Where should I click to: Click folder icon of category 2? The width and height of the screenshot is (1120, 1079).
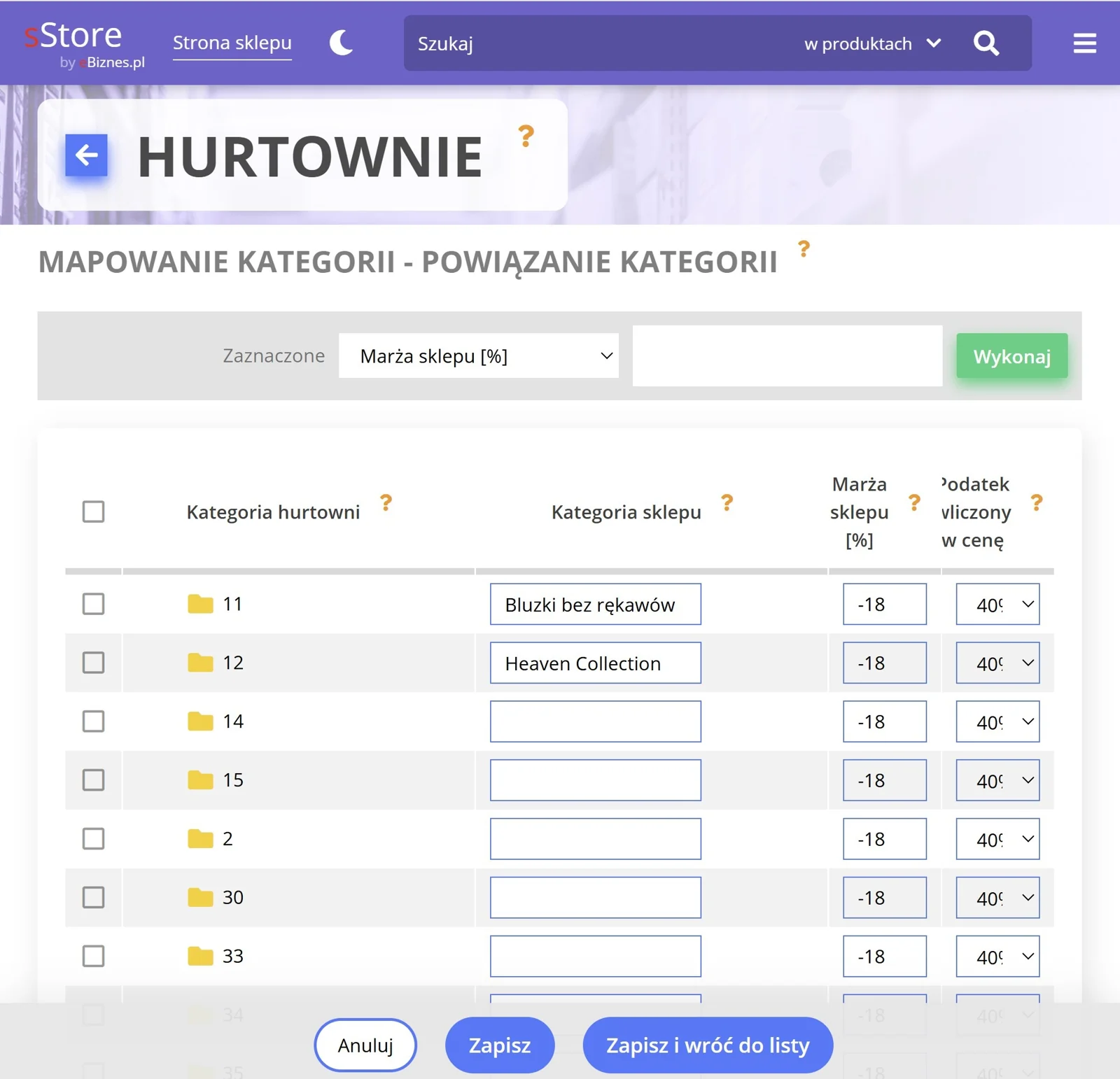200,839
